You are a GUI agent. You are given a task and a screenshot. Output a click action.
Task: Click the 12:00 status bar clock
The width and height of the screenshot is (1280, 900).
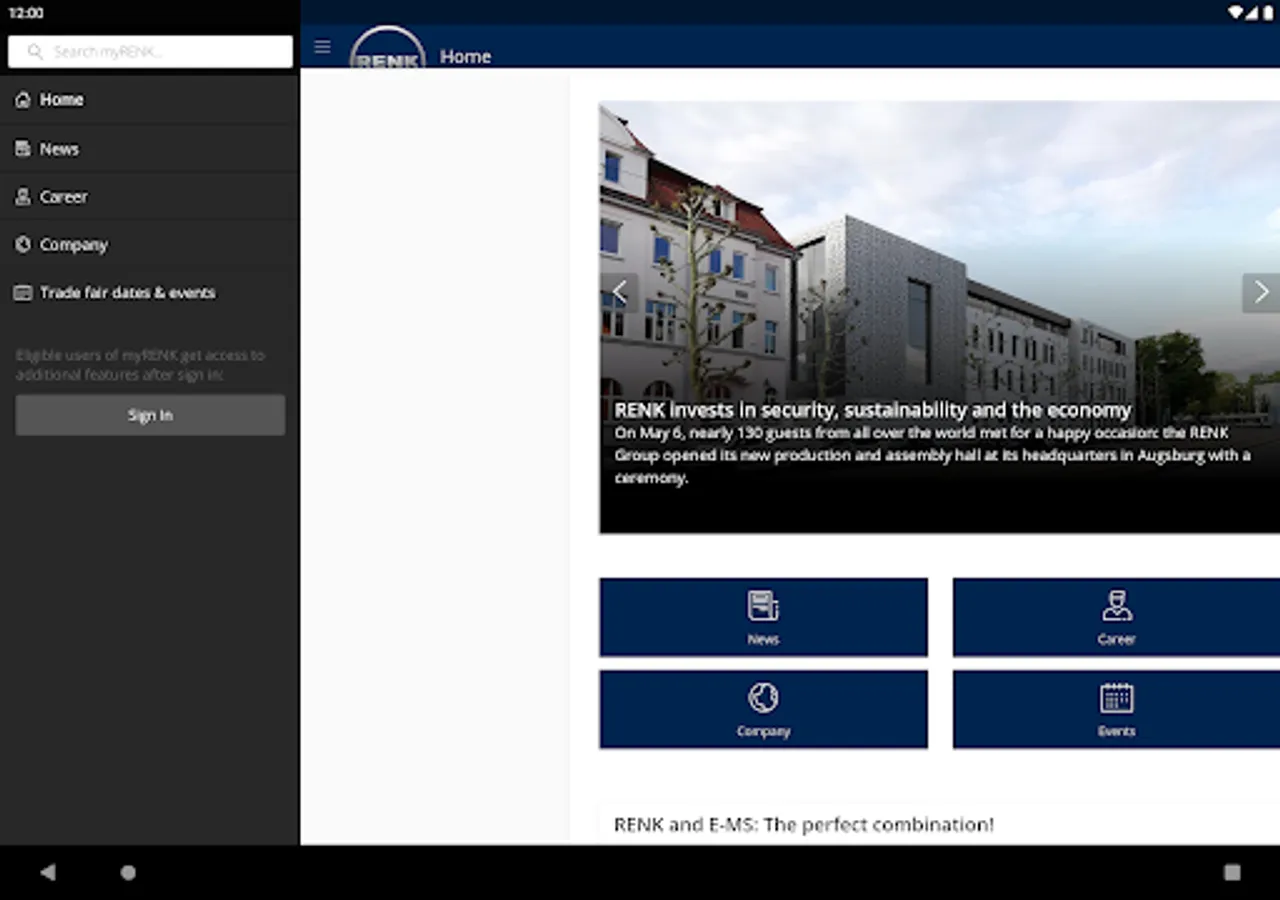(x=26, y=13)
